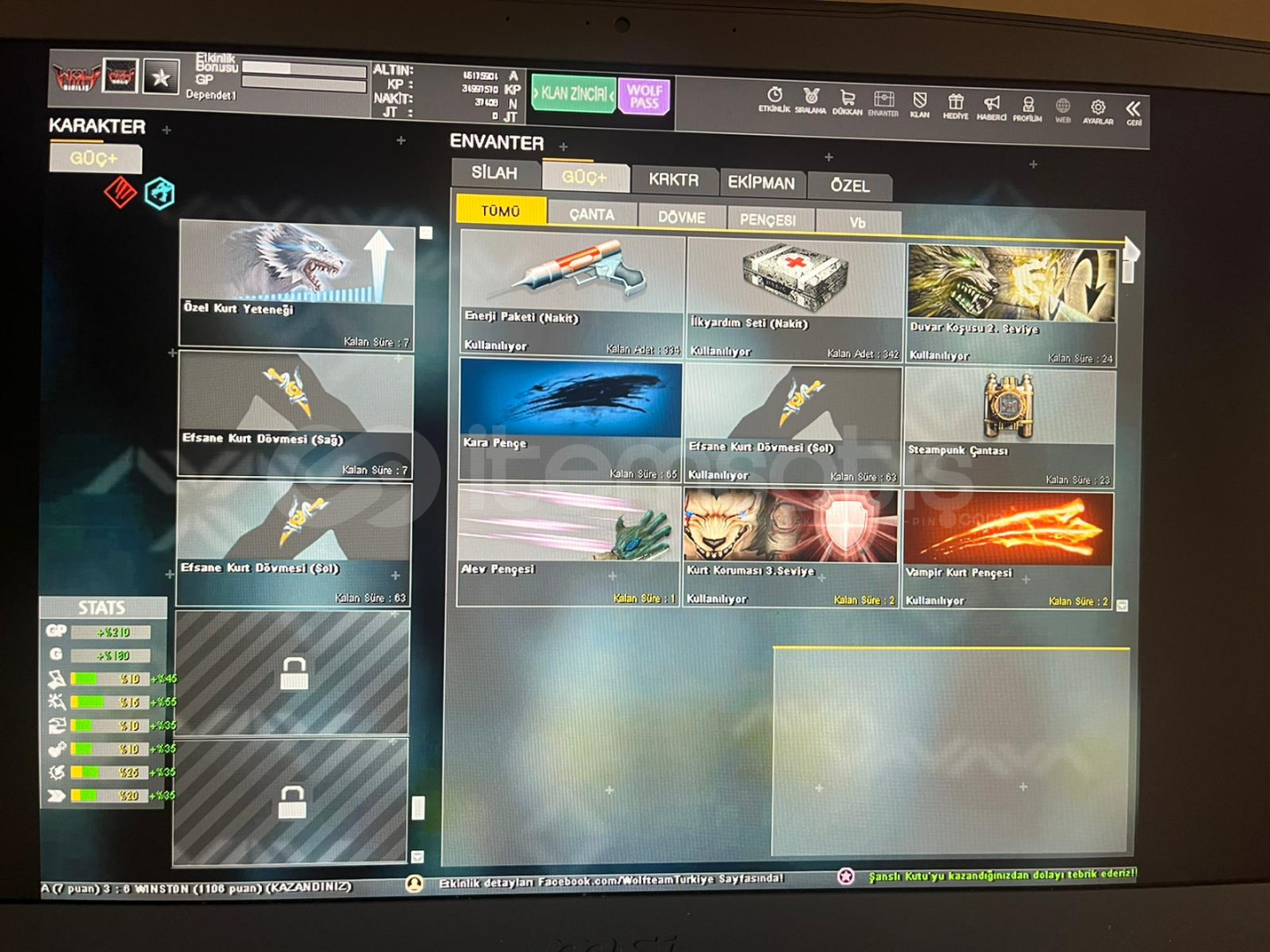
Task: Select the TÜMÜ filter tab
Action: click(501, 211)
